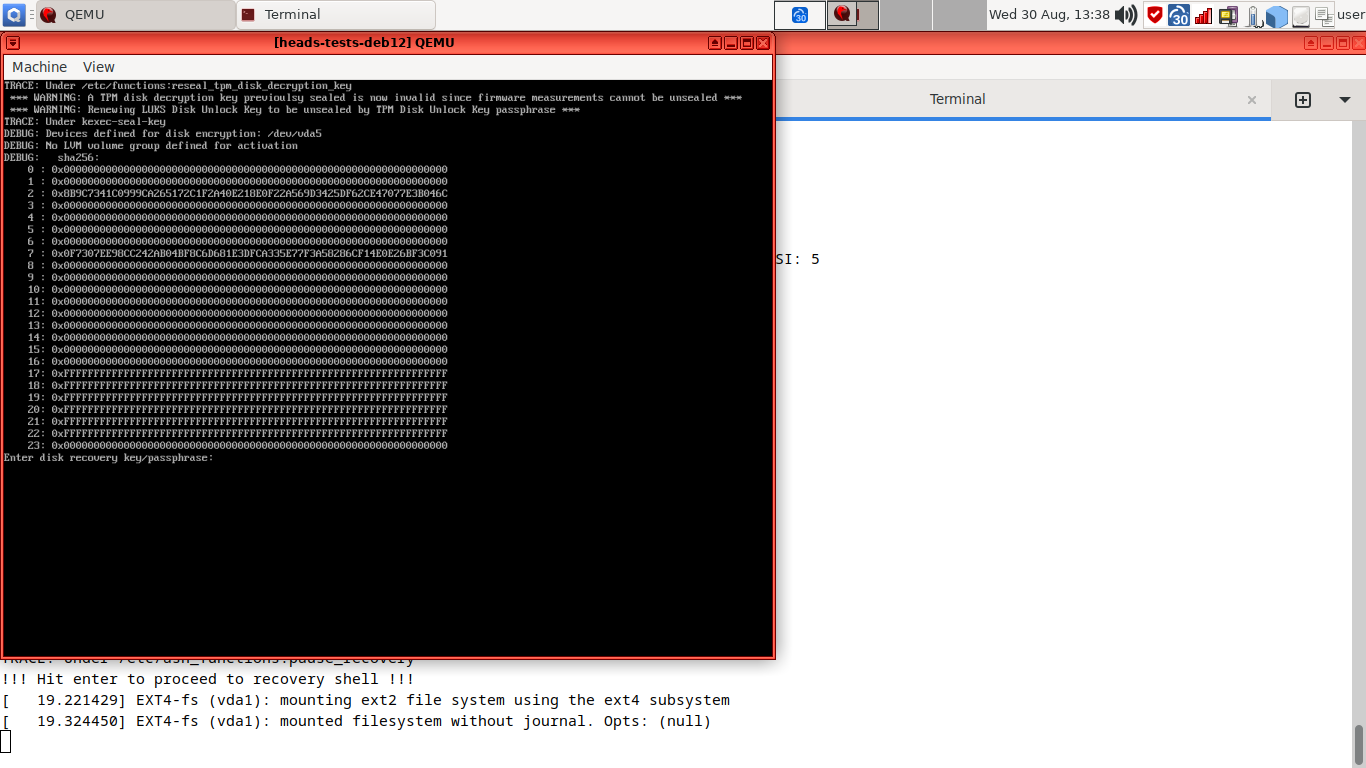Click the blue cube tray icon
Viewport: 1366px width, 768px height.
1277,15
